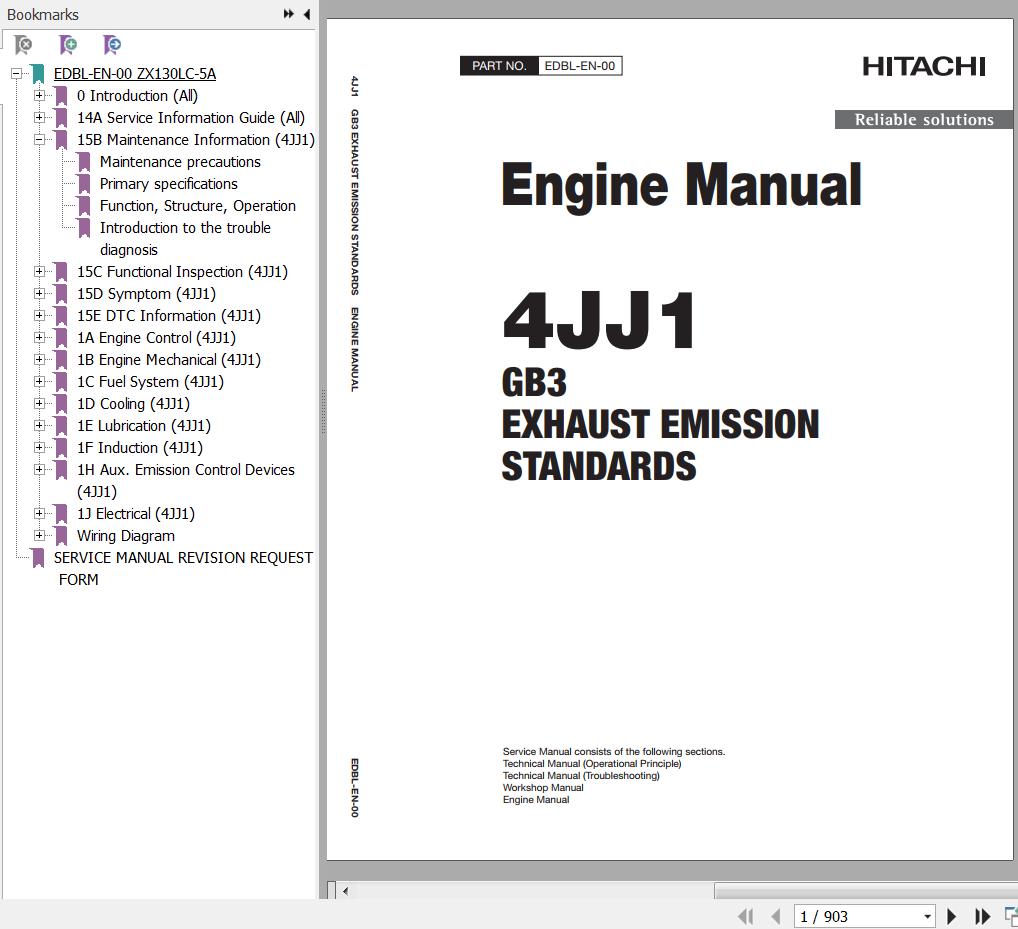Screen dimensions: 1018x929
Task: Expand the Wiring Diagram node
Action: (x=40, y=536)
